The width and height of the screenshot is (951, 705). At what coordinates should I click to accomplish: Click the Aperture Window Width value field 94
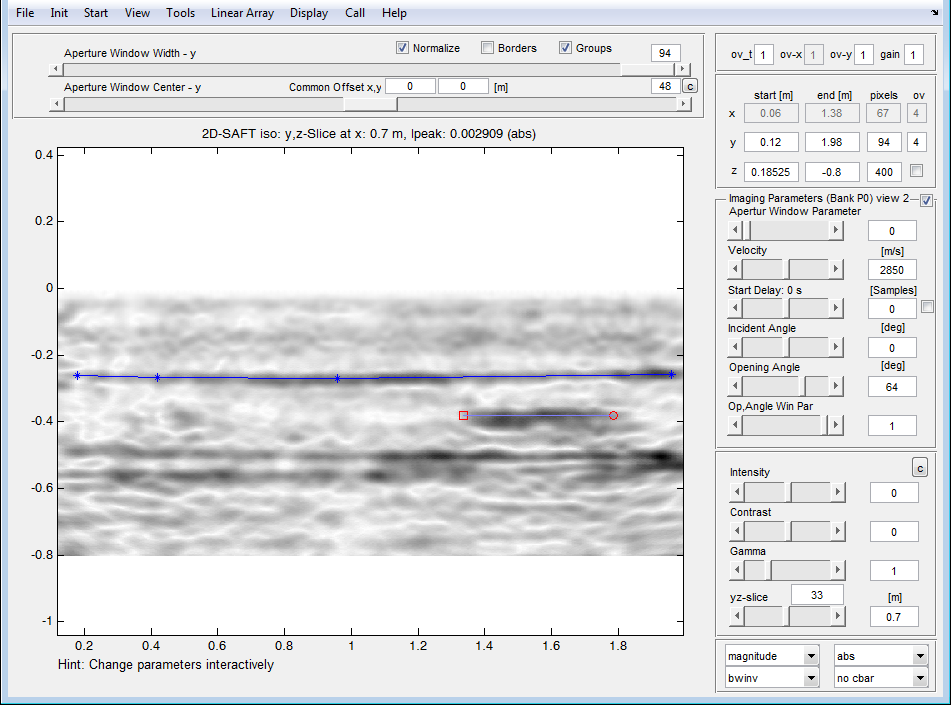pyautogui.click(x=665, y=53)
